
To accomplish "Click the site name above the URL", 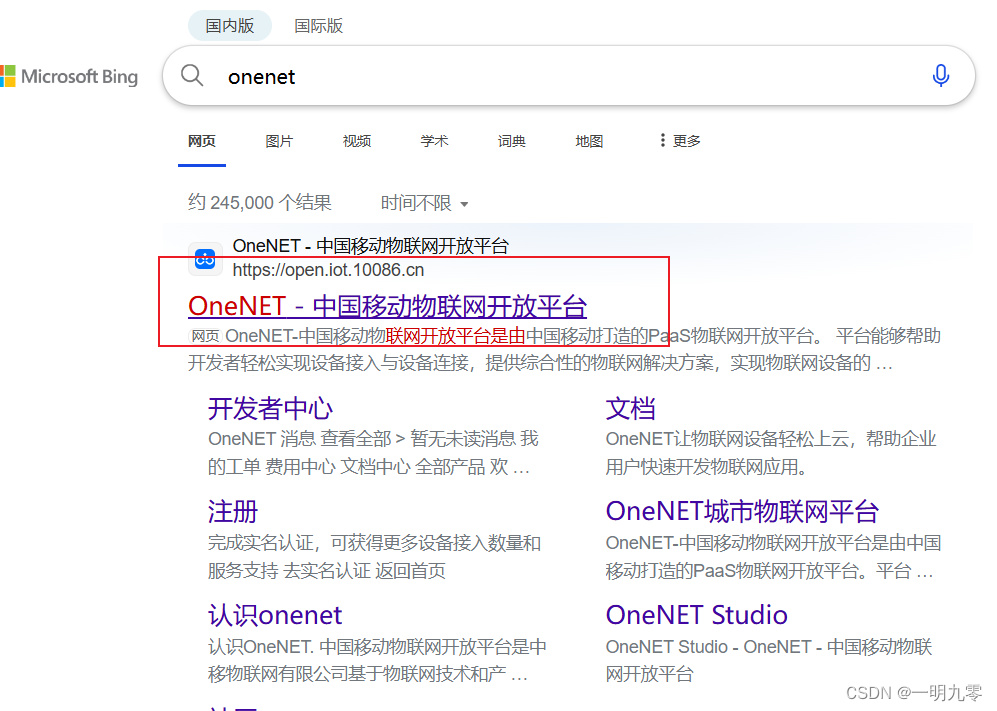I will [x=371, y=245].
